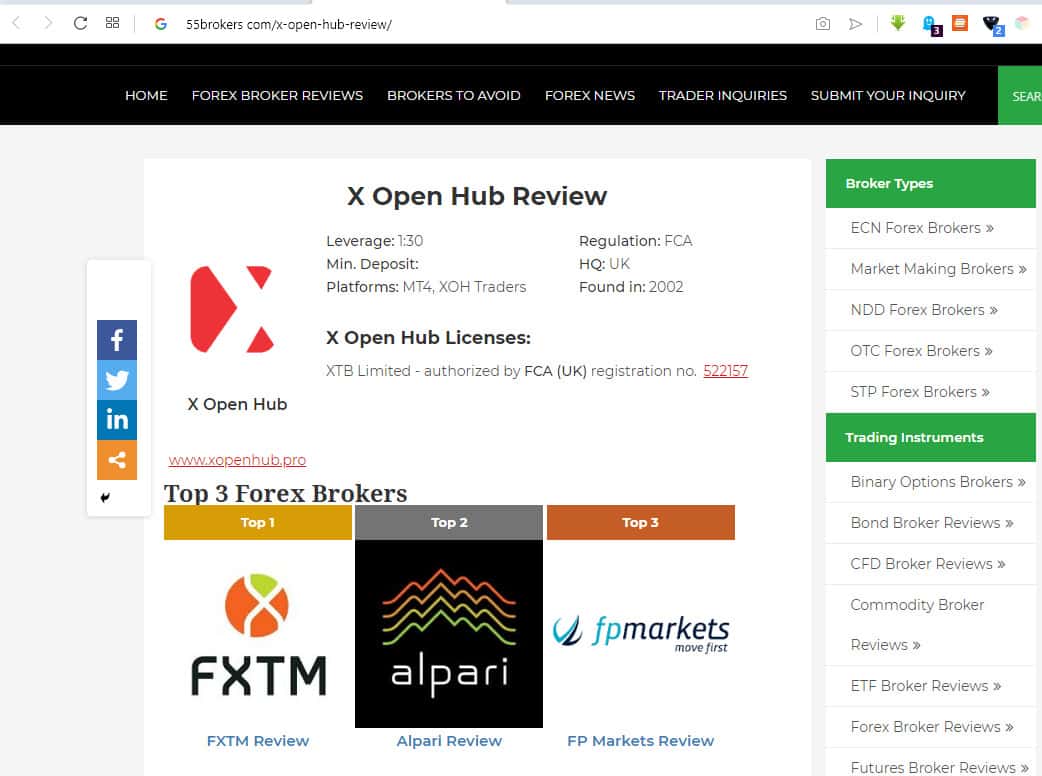Open Market Making Brokers category

tap(938, 269)
